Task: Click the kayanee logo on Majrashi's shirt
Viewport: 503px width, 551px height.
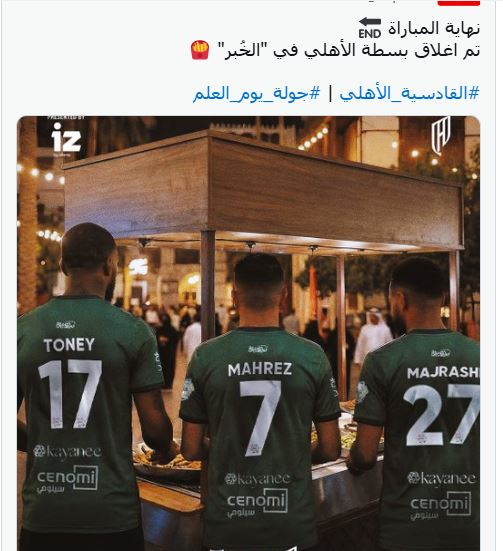Action: click(x=441, y=479)
